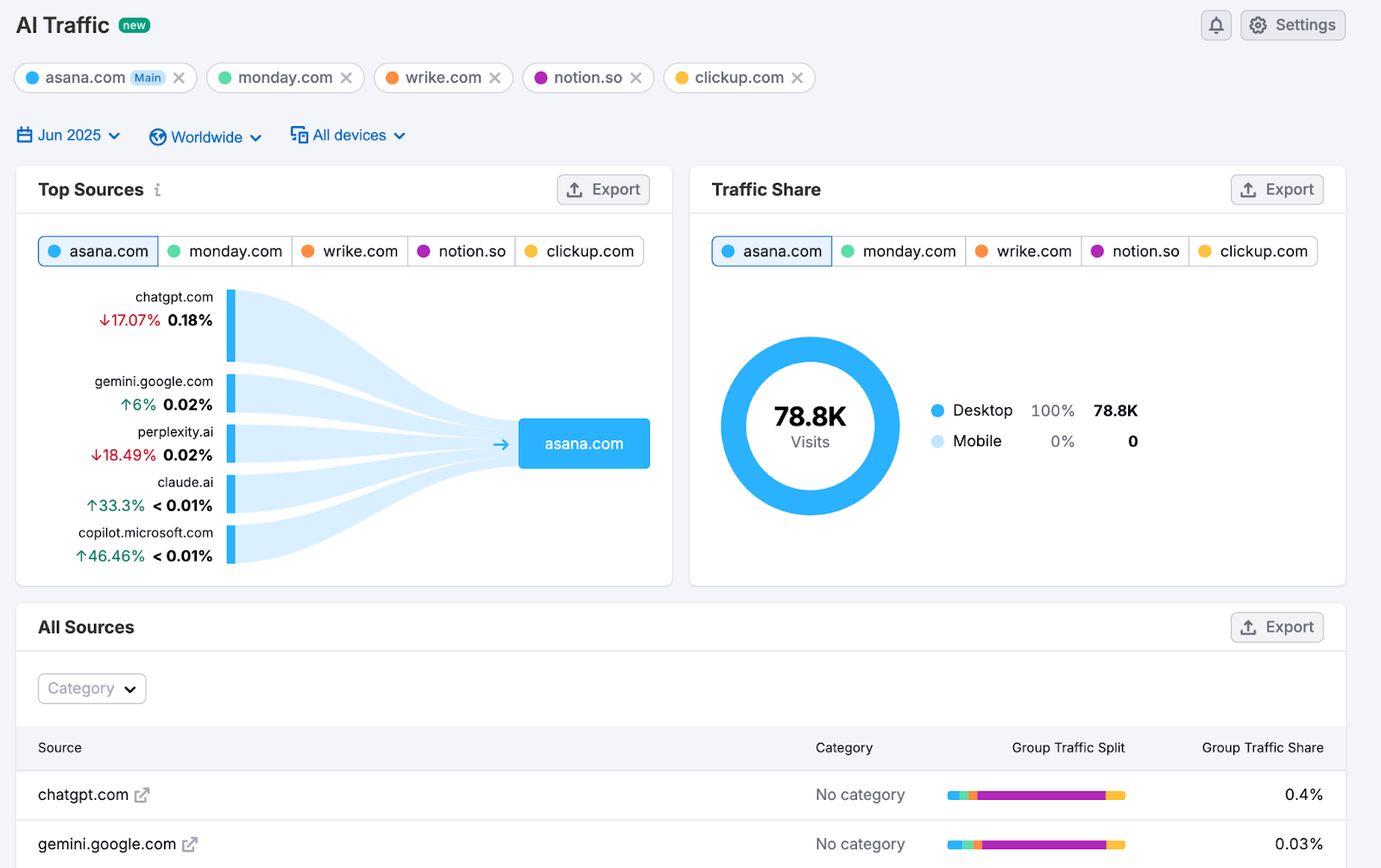Toggle monday.com in the Top Sources legend
Viewport: 1381px width, 868px height.
coord(225,251)
